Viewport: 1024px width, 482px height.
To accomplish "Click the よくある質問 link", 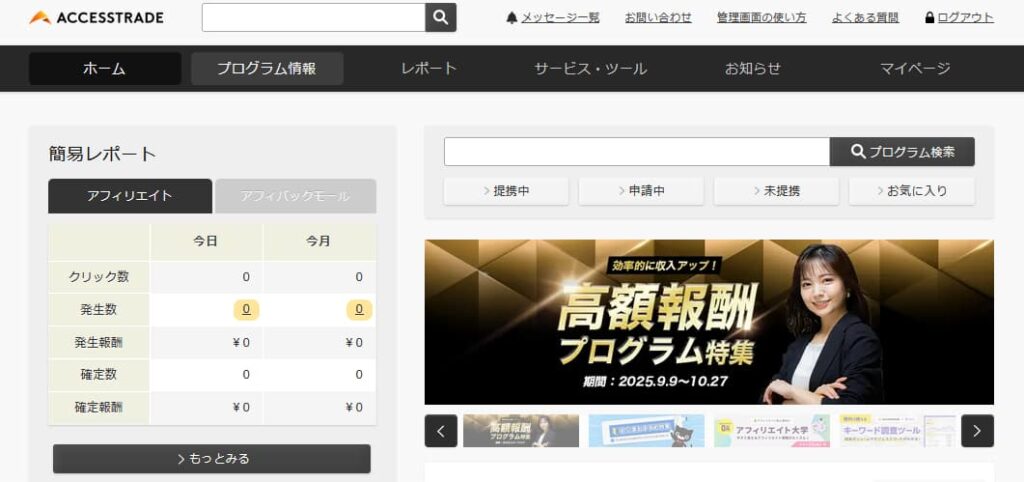I will point(865,18).
